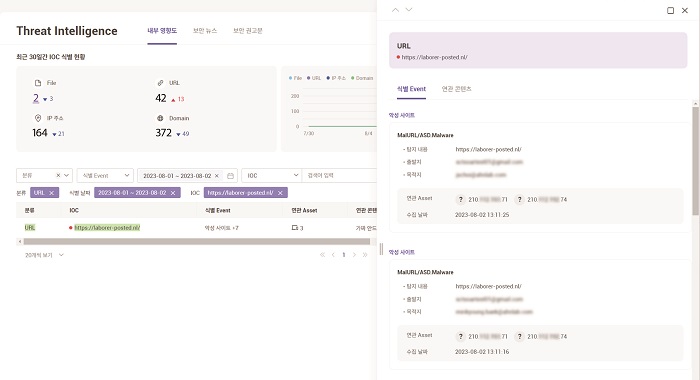Open the IOC search type dropdown
The image size is (700, 380).
(272, 175)
